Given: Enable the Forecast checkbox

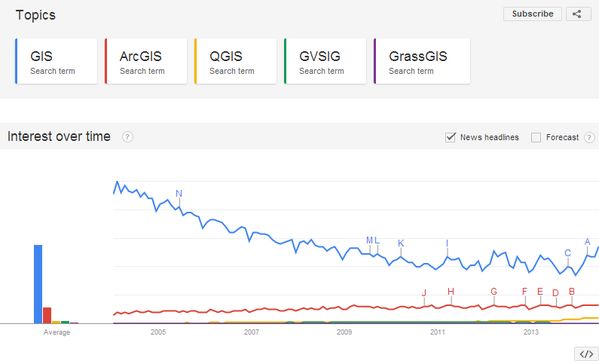Looking at the screenshot, I should coord(536,137).
